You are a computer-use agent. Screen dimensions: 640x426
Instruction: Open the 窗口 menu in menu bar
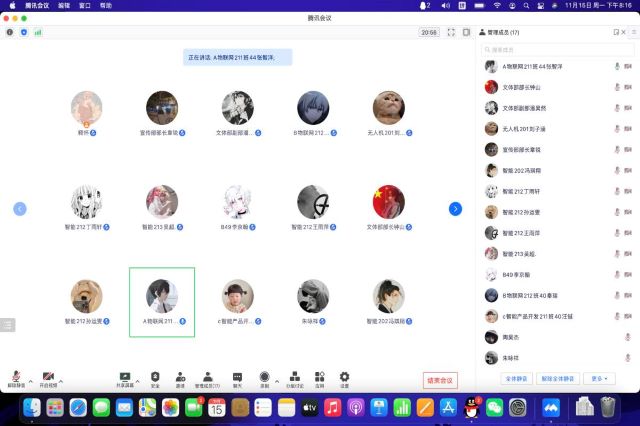85,5
